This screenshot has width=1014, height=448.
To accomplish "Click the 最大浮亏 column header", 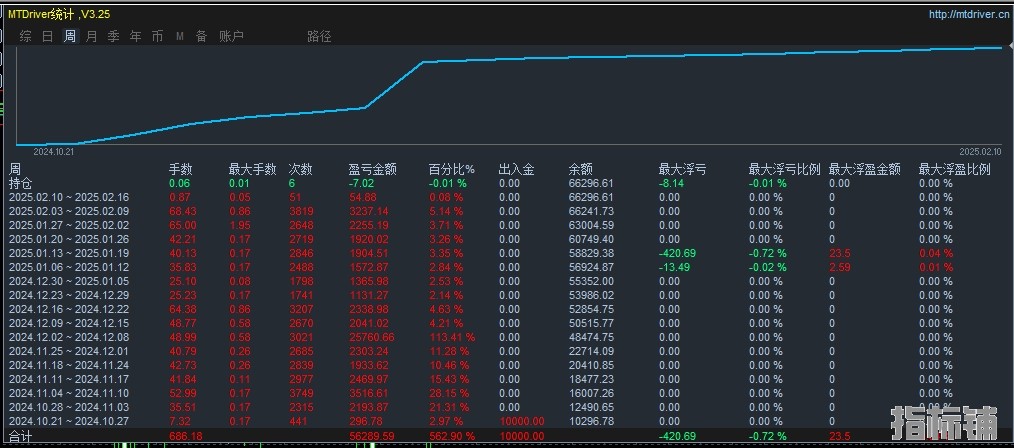I will pyautogui.click(x=682, y=170).
